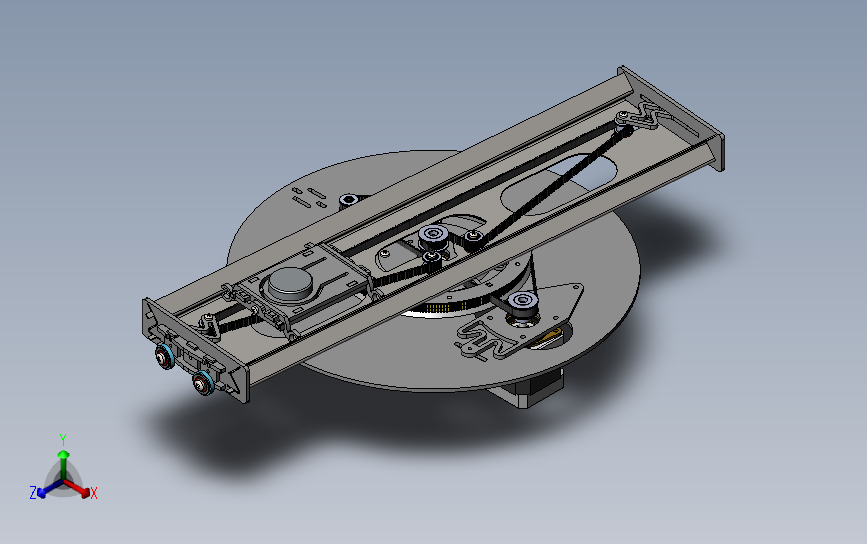This screenshot has width=867, height=544.
Task: Select the belt pulley on the triangular bracket
Action: [523, 305]
